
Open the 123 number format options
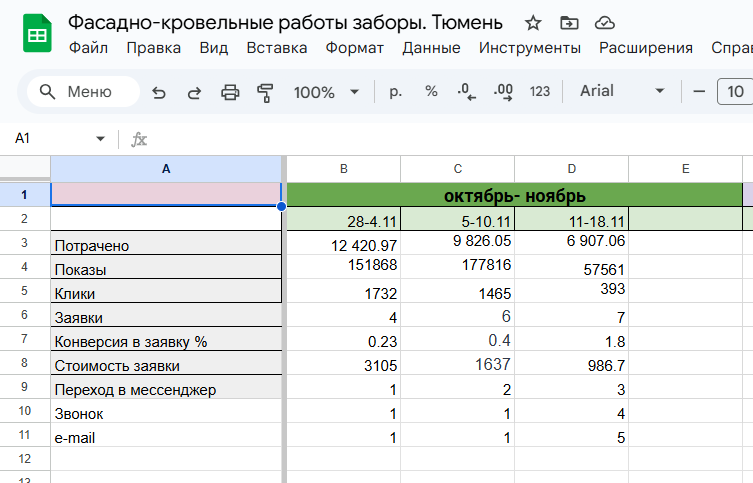(540, 92)
